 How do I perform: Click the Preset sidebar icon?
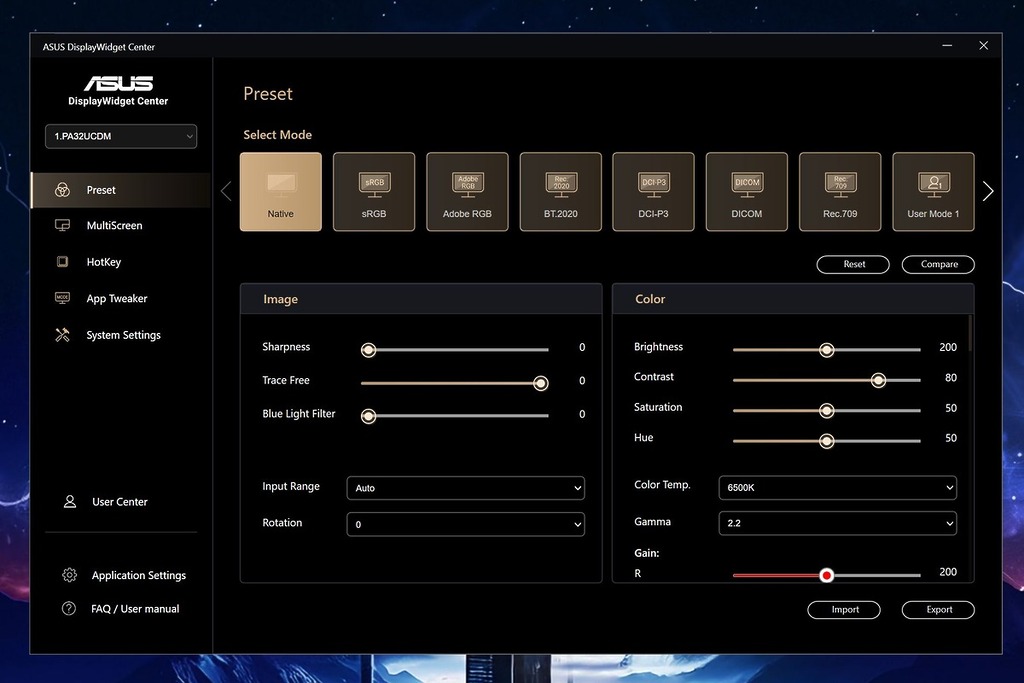point(63,190)
